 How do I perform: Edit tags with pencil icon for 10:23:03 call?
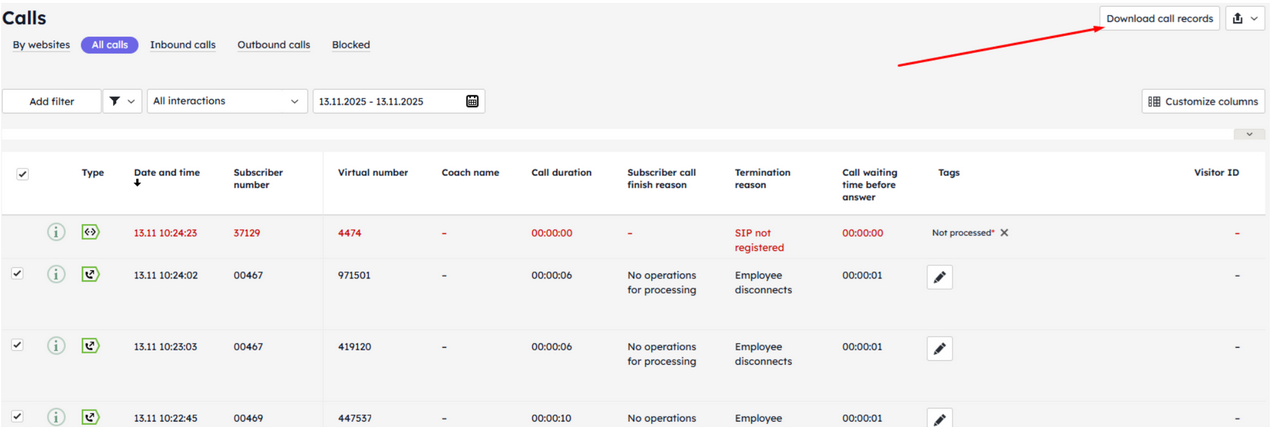[939, 348]
